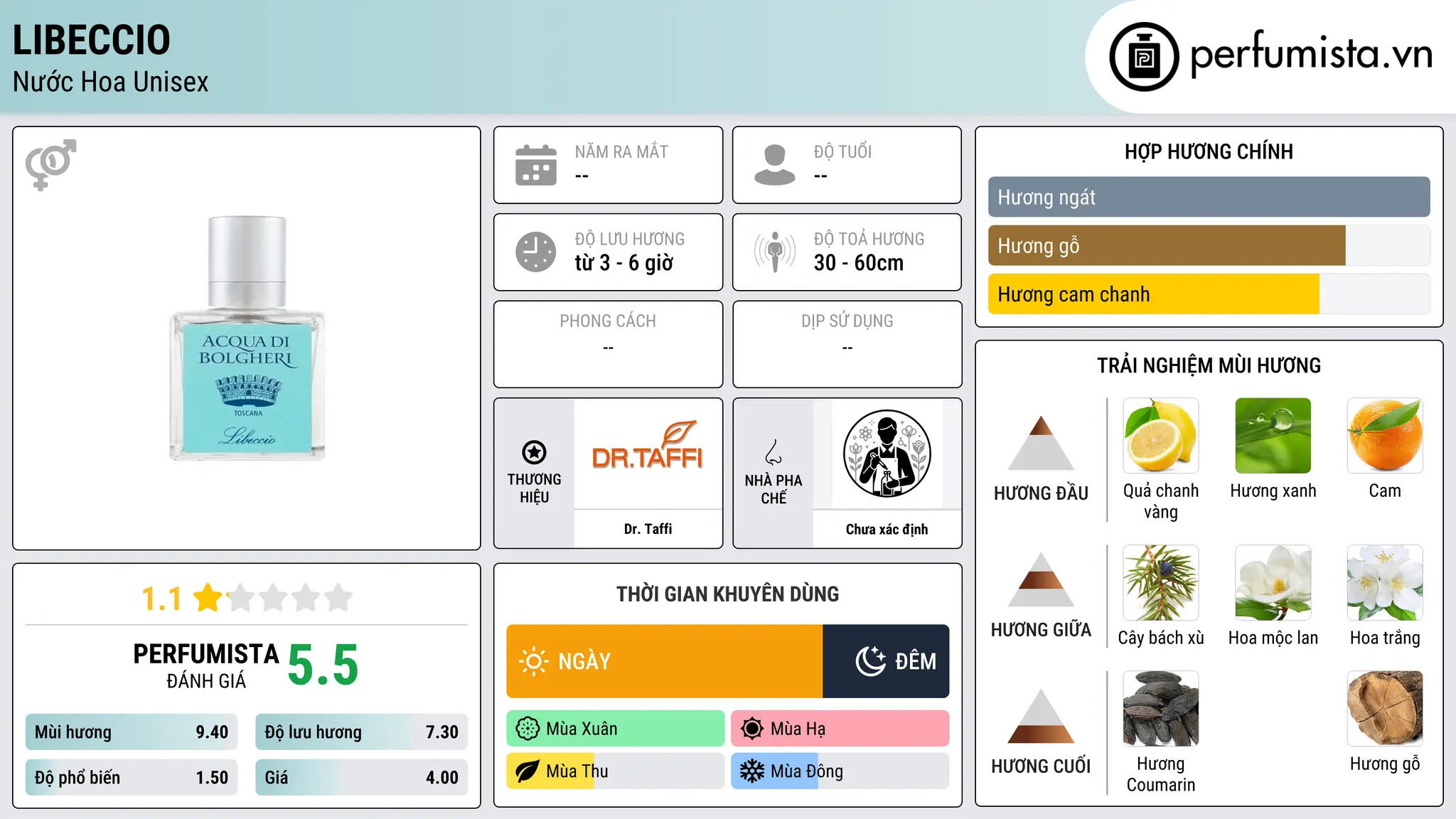Click the Độ lưu hương 7.30 score bar
This screenshot has width=1456, height=819.
[361, 732]
